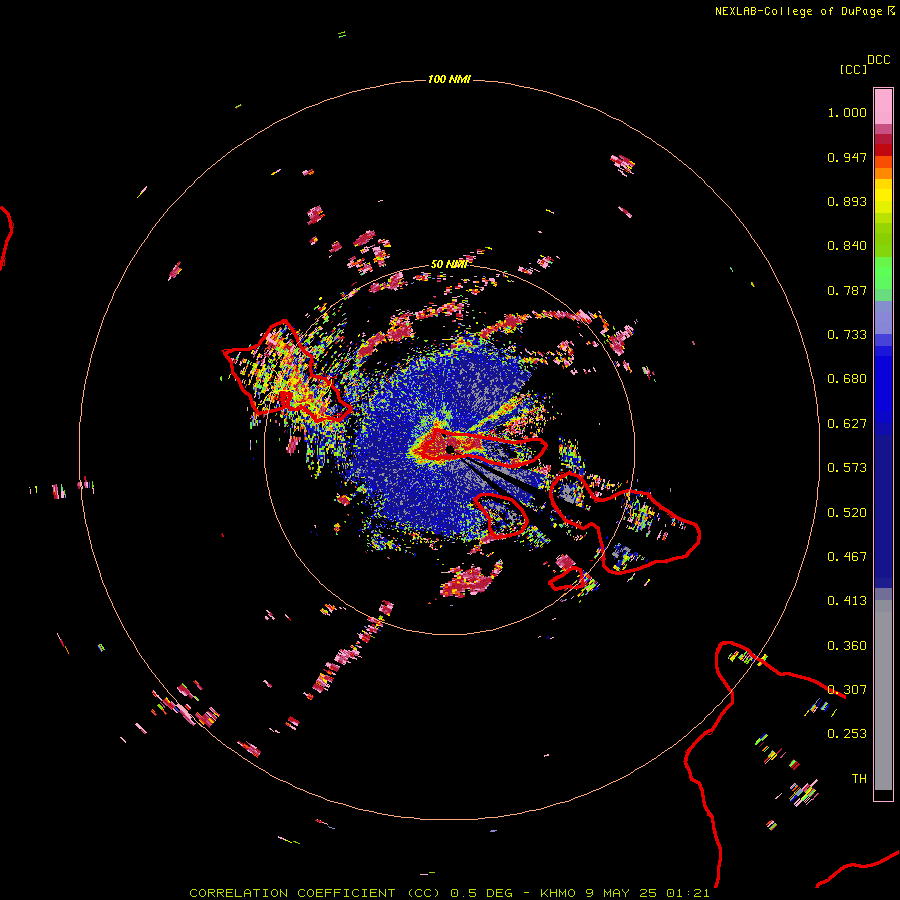Click the NEXLAB-College of DuPage header text
This screenshot has height=900, width=900.
point(804,11)
